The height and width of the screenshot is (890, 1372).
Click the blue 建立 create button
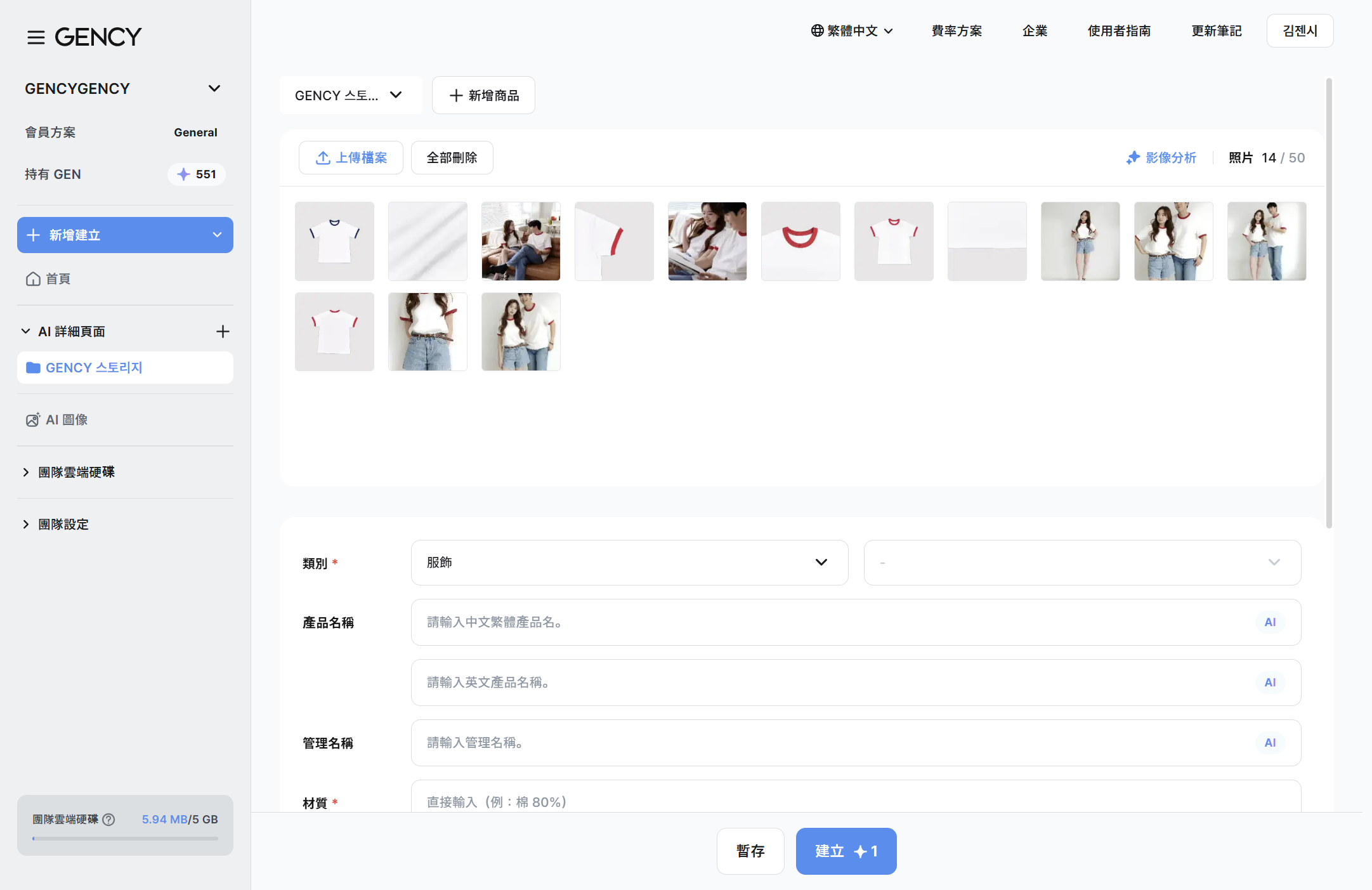tap(846, 851)
